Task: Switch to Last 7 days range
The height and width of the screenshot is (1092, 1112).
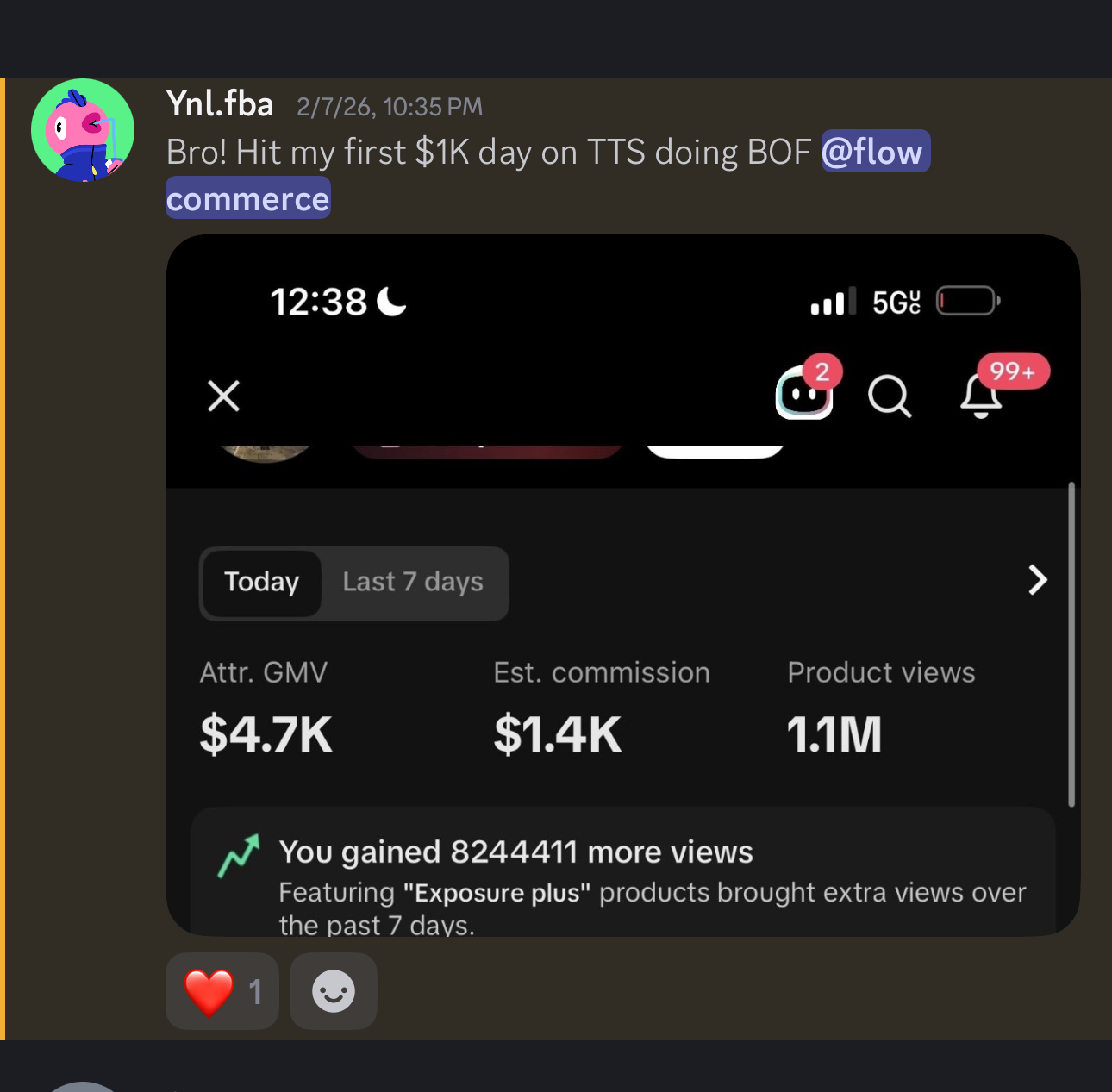Action: tap(413, 583)
